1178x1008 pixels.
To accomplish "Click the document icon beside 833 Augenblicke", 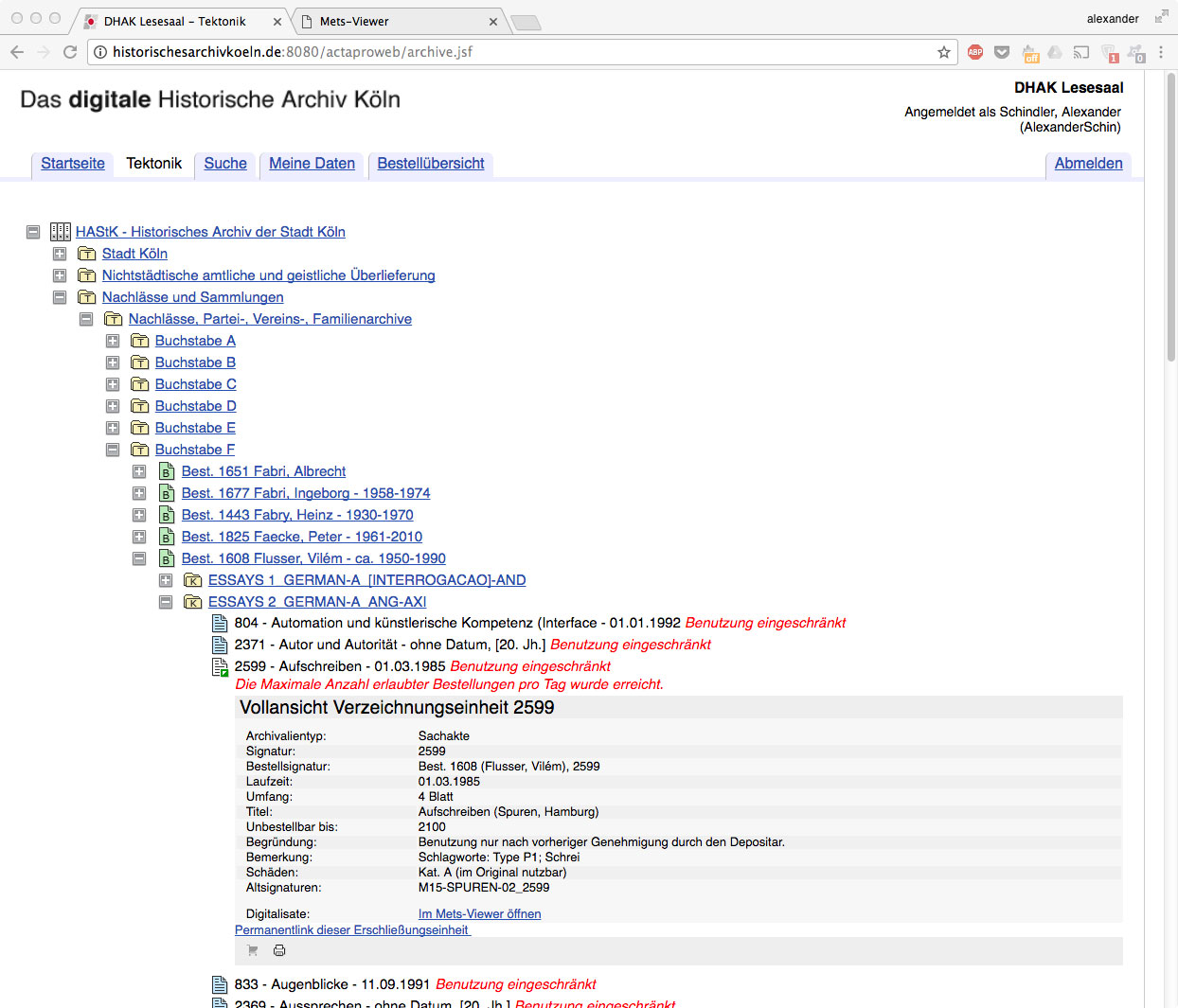I will [220, 984].
